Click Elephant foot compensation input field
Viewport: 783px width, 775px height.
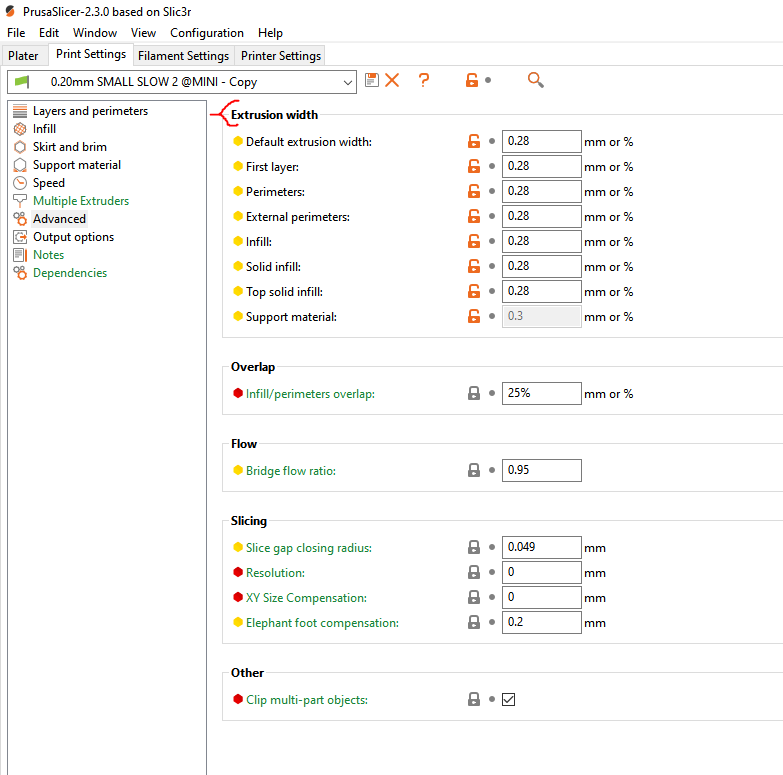tap(541, 622)
